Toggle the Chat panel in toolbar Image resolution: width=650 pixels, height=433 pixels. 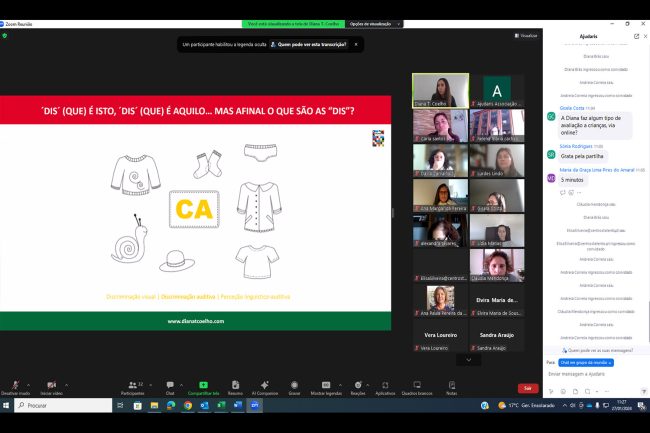click(170, 385)
